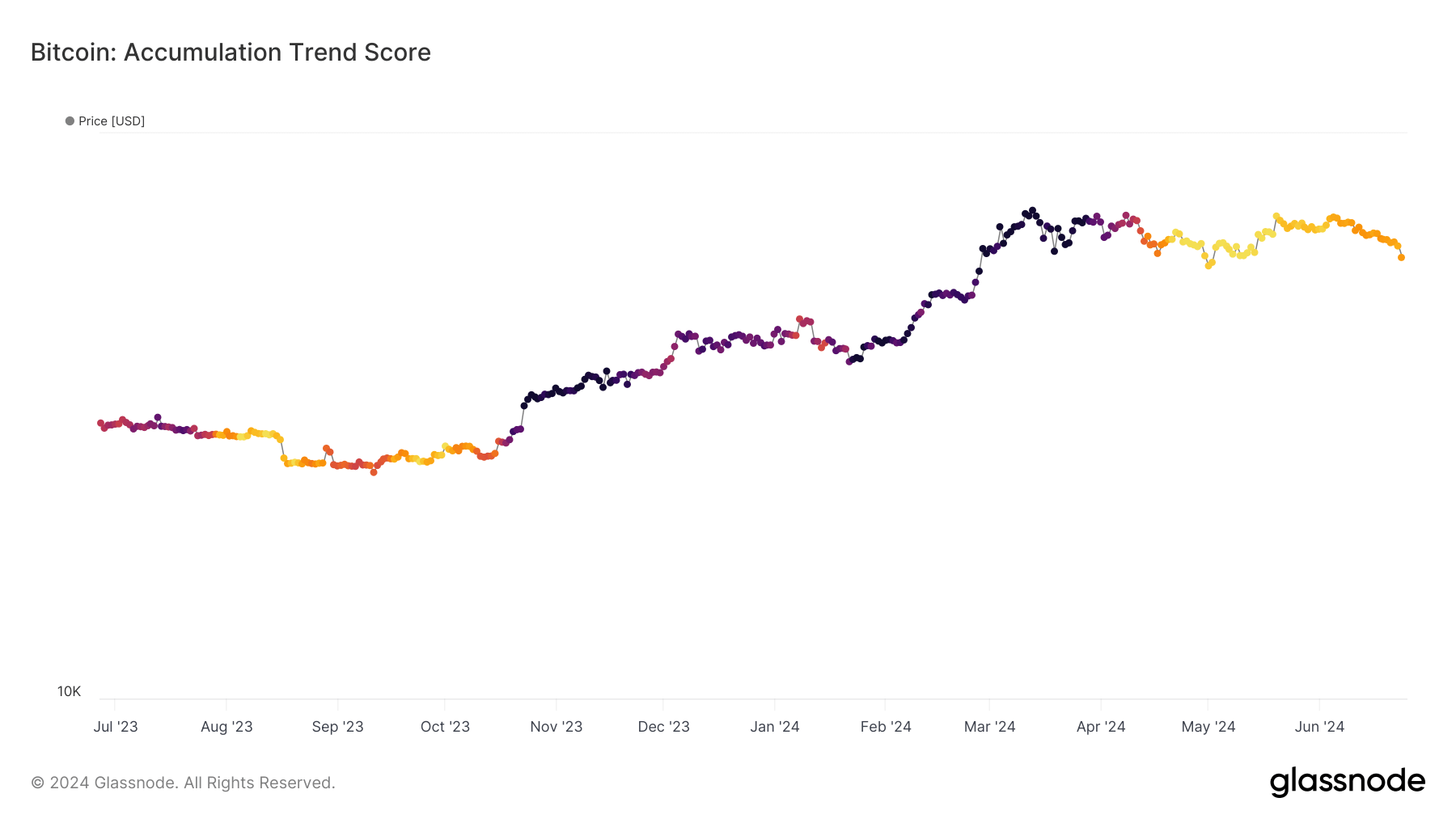
Task: Click the gray Price legend dot
Action: coord(70,121)
